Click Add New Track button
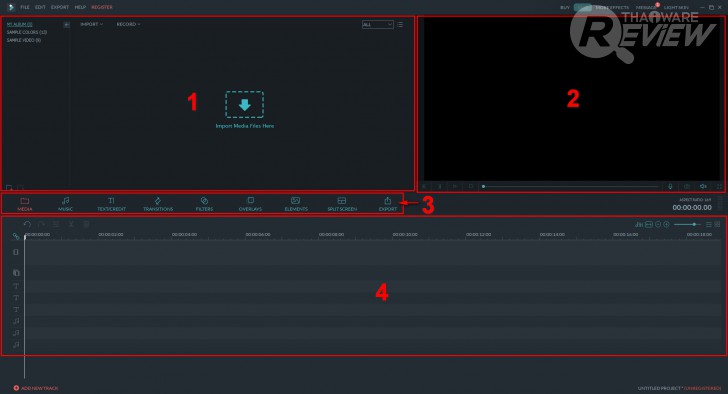This screenshot has width=728, height=394. 36,388
